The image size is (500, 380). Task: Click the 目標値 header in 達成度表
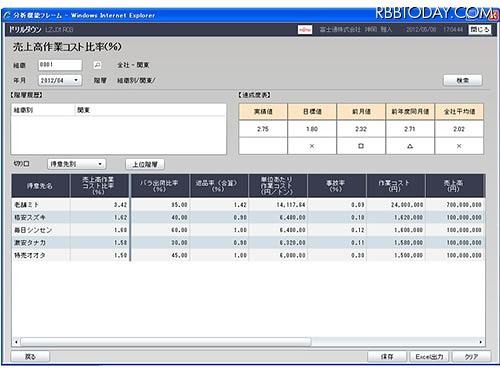312,112
